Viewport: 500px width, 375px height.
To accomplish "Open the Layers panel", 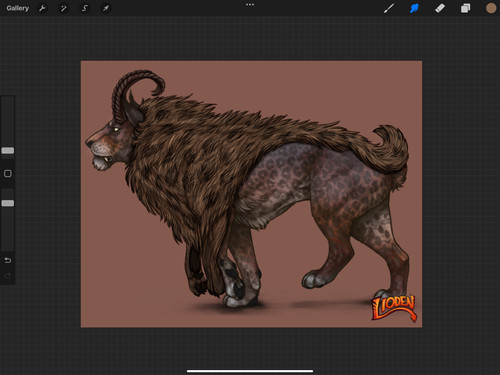I will [x=465, y=8].
